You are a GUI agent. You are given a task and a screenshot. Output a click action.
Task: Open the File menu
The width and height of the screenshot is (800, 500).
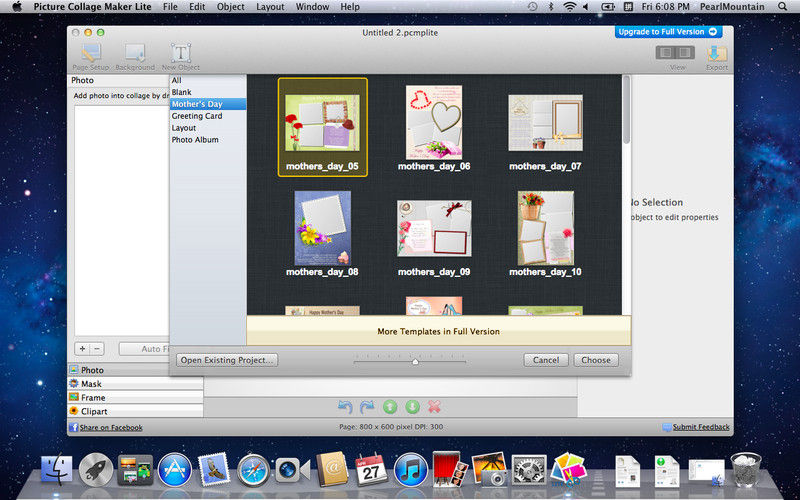[170, 7]
